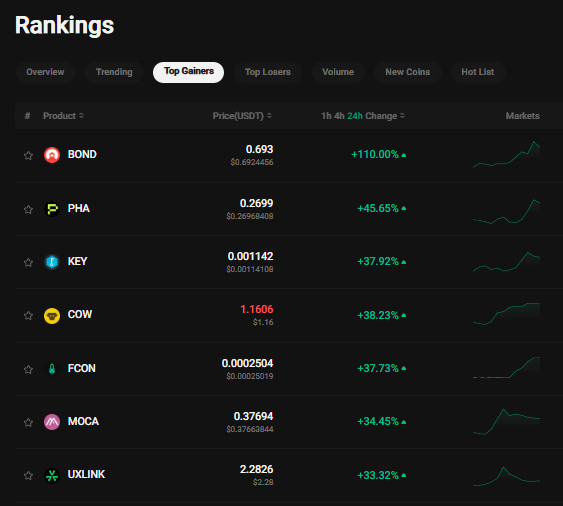563x506 pixels.
Task: Click the +34.45% change value
Action: [x=378, y=421]
